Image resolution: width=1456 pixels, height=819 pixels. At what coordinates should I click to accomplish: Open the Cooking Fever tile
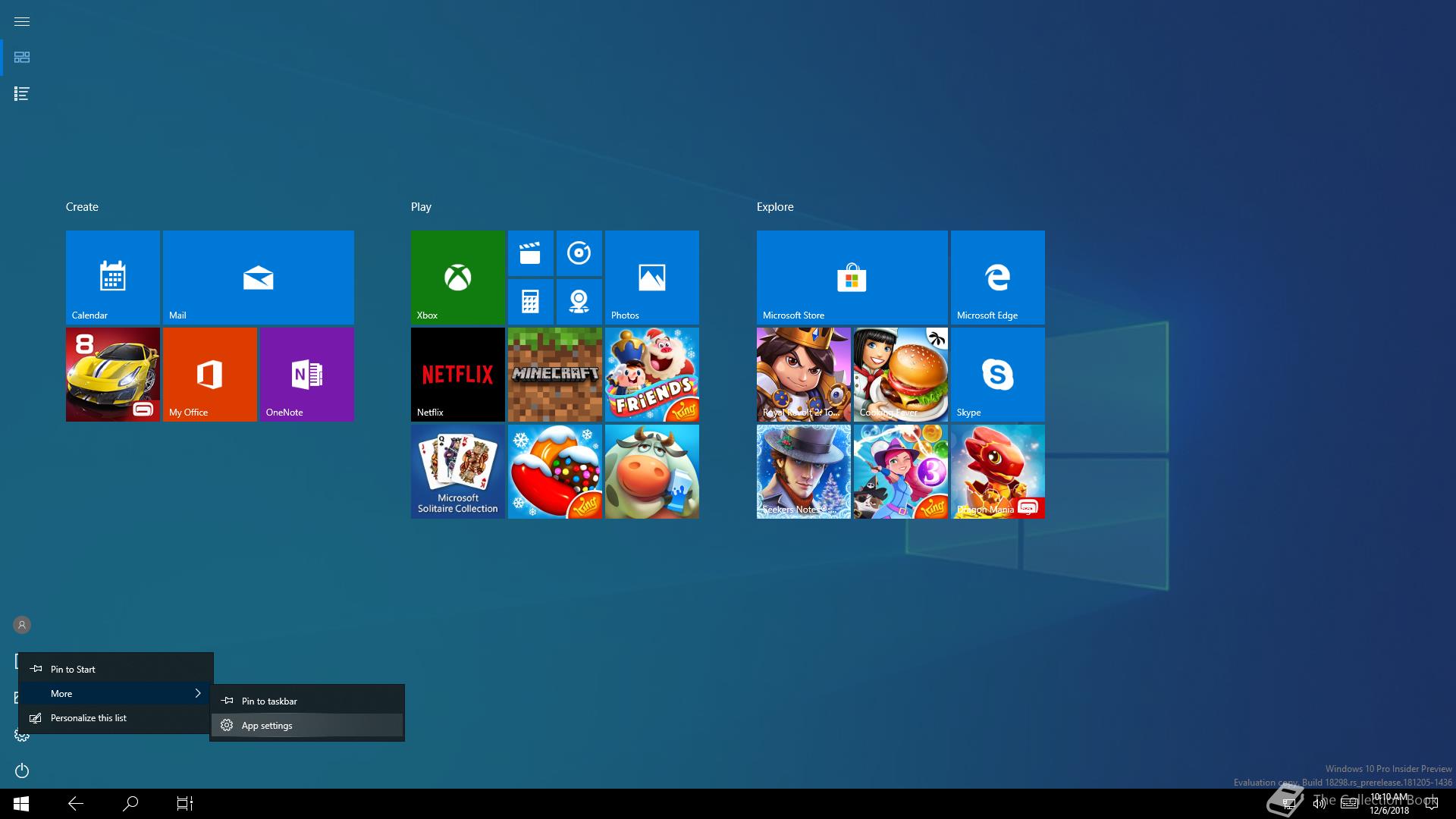900,375
